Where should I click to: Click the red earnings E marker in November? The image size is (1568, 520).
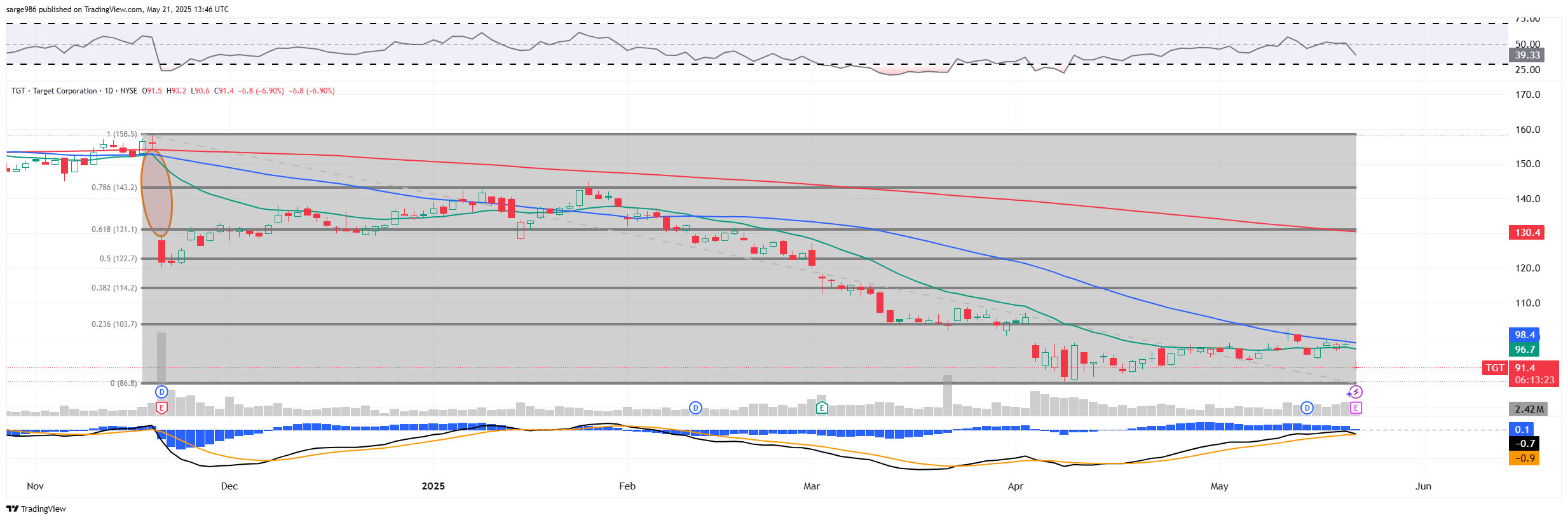click(161, 407)
